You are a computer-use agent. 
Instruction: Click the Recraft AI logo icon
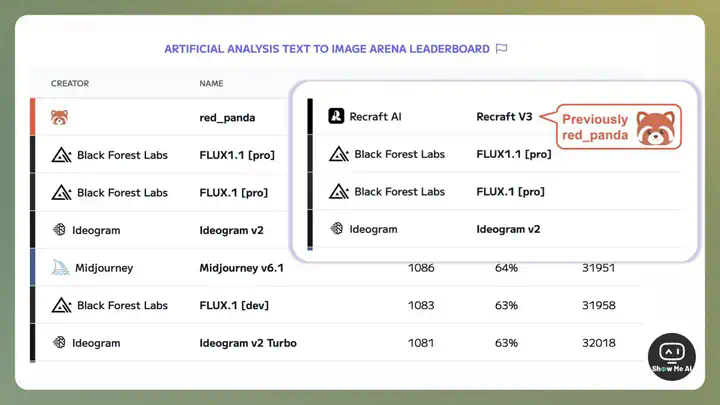click(x=336, y=116)
